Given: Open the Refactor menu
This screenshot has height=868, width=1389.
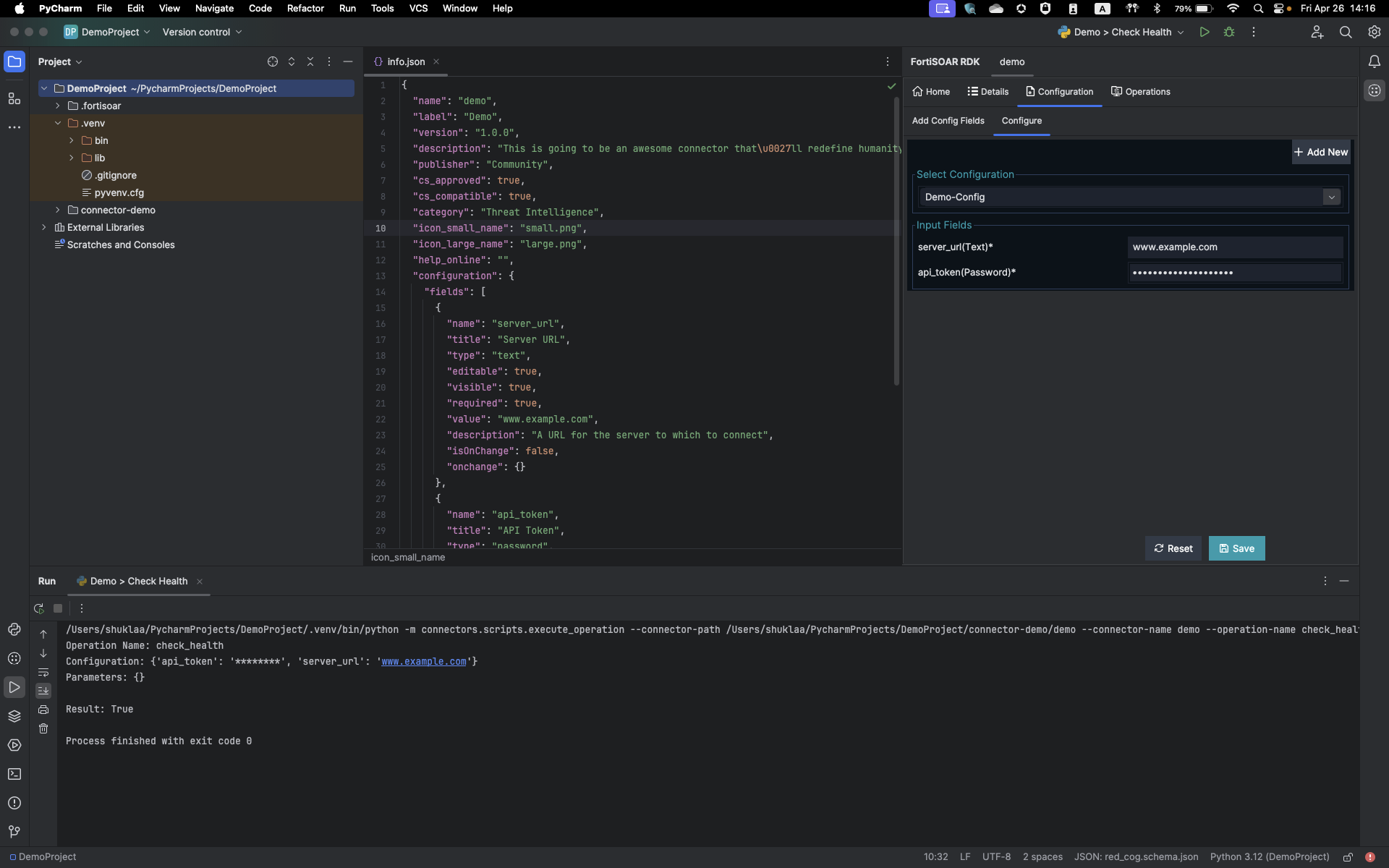Looking at the screenshot, I should (305, 9).
